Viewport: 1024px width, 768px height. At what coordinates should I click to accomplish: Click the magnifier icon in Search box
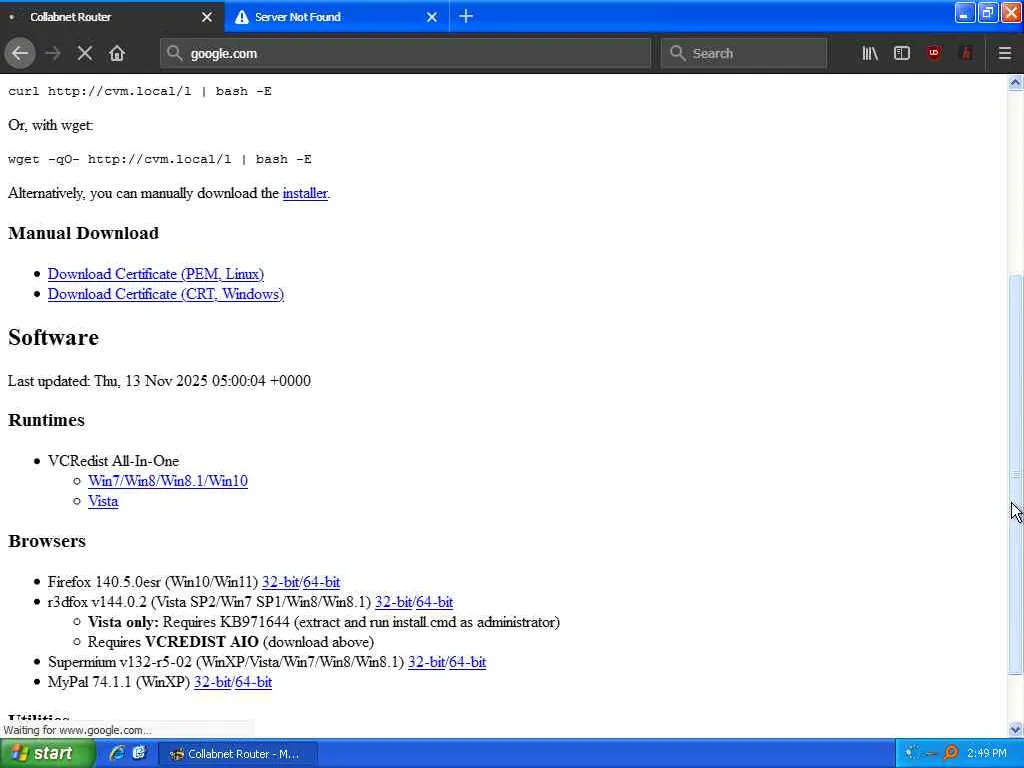pos(677,53)
